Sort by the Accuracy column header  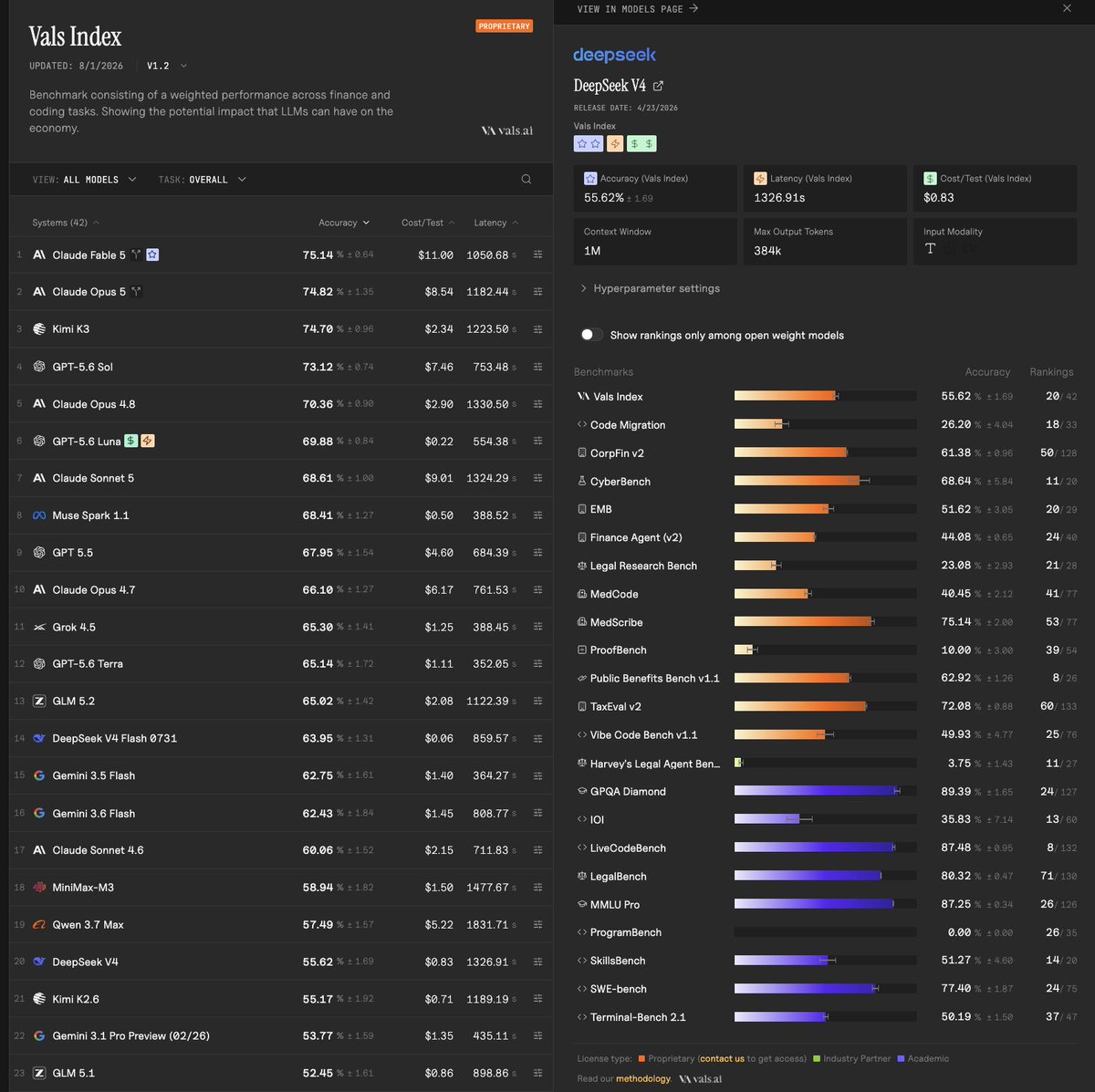[344, 223]
